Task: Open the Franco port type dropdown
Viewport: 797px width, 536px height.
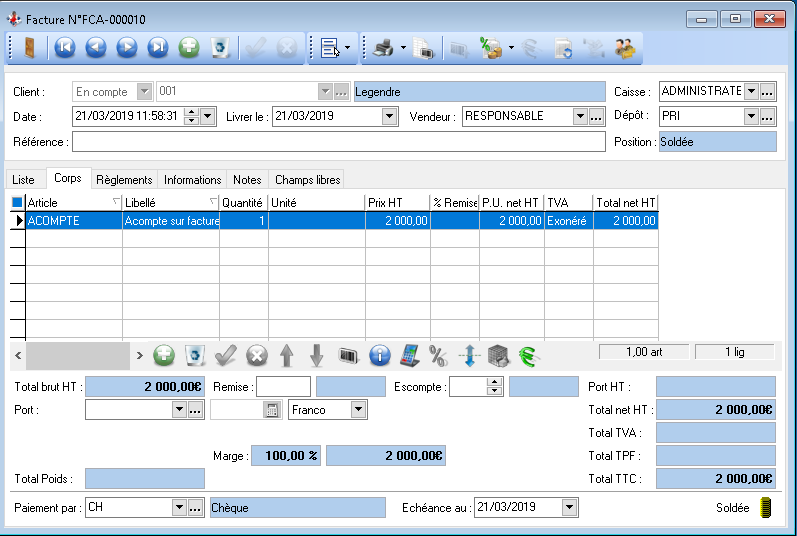Action: (358, 409)
